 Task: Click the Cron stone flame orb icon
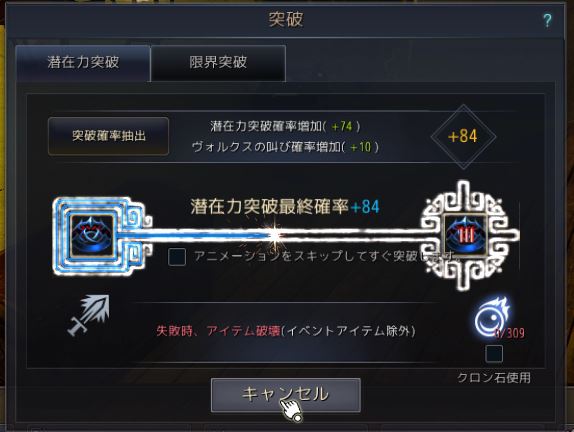(x=492, y=317)
